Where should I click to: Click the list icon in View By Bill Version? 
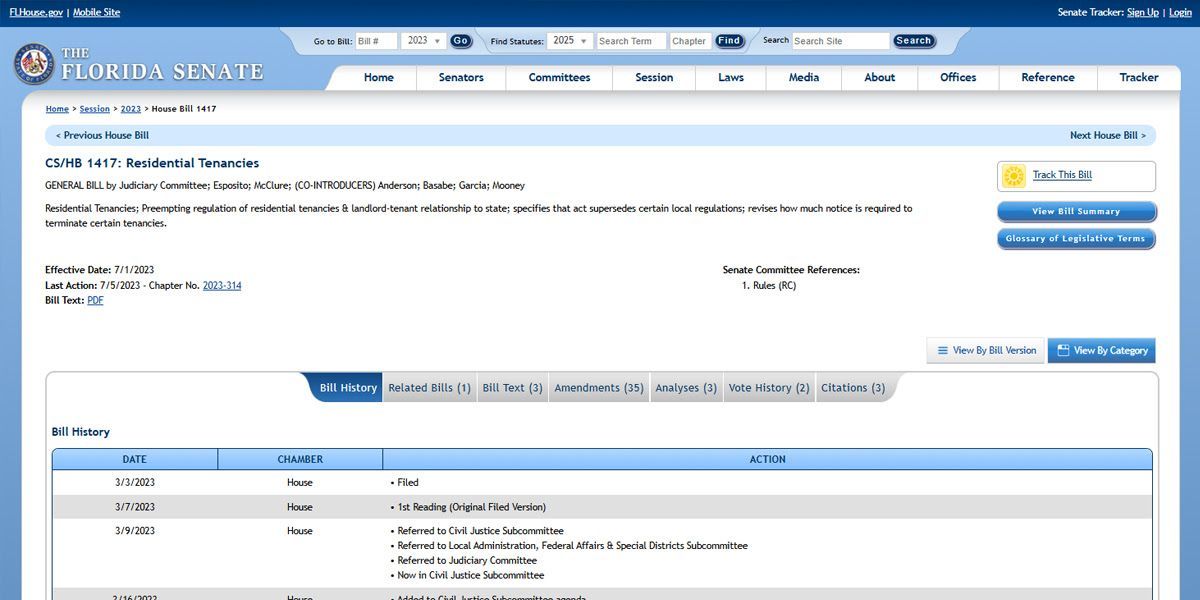tap(942, 351)
